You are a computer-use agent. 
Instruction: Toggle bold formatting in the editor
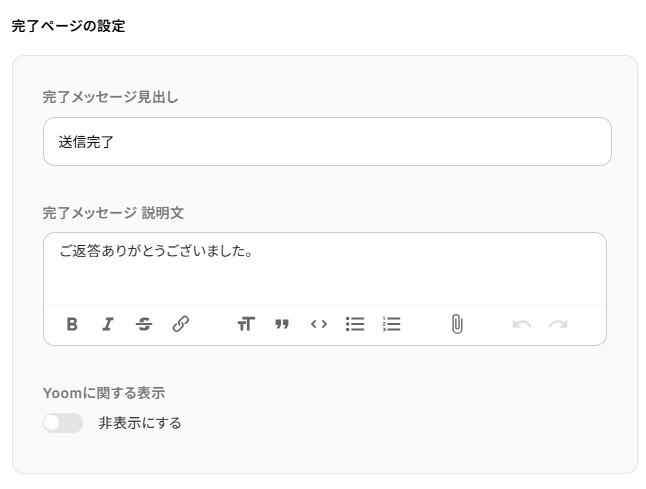coord(72,324)
